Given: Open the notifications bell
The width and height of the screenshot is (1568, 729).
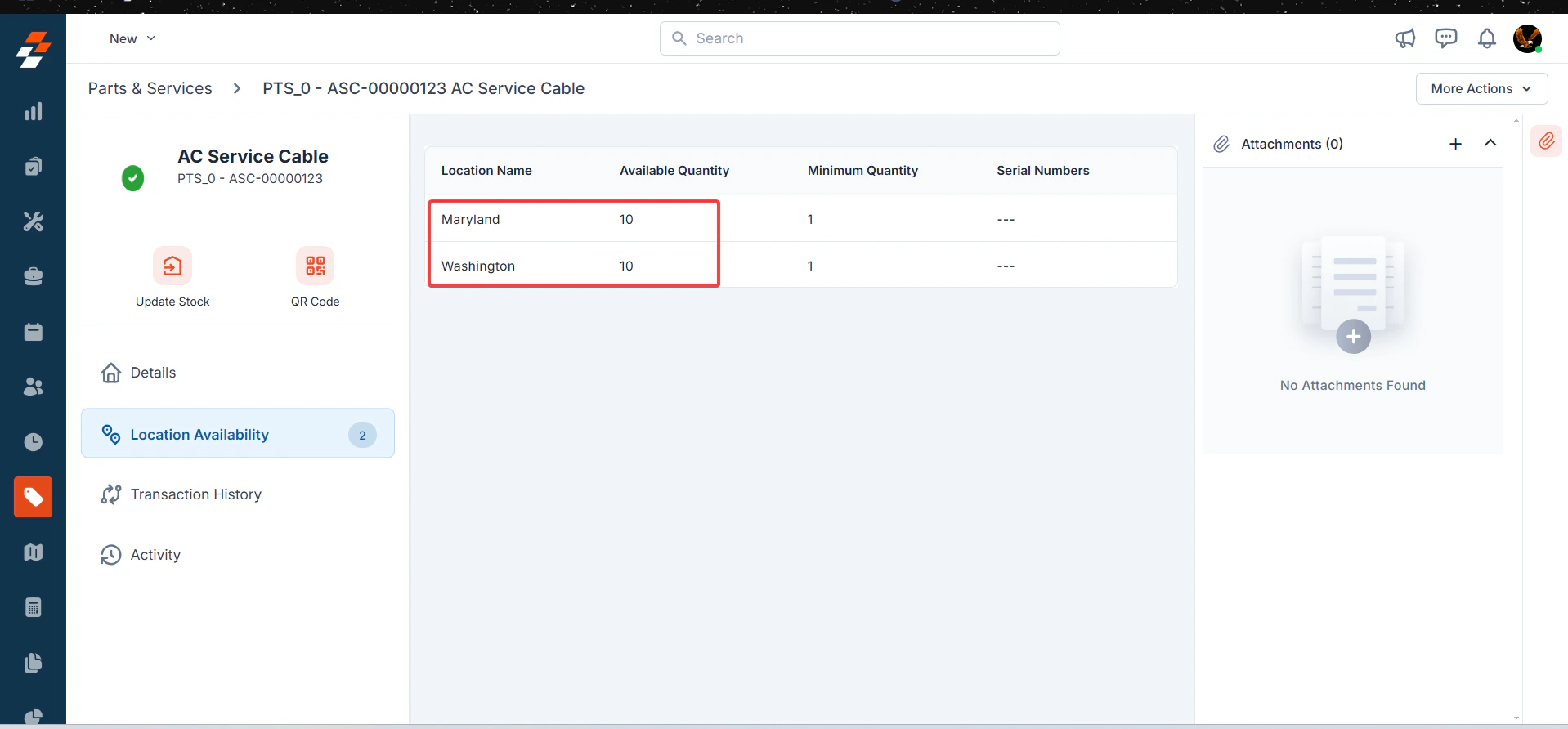Looking at the screenshot, I should click(1486, 38).
